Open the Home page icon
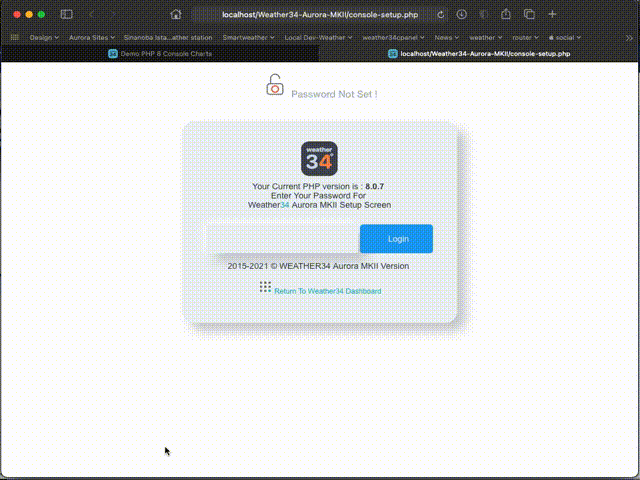The height and width of the screenshot is (480, 640). tap(176, 14)
